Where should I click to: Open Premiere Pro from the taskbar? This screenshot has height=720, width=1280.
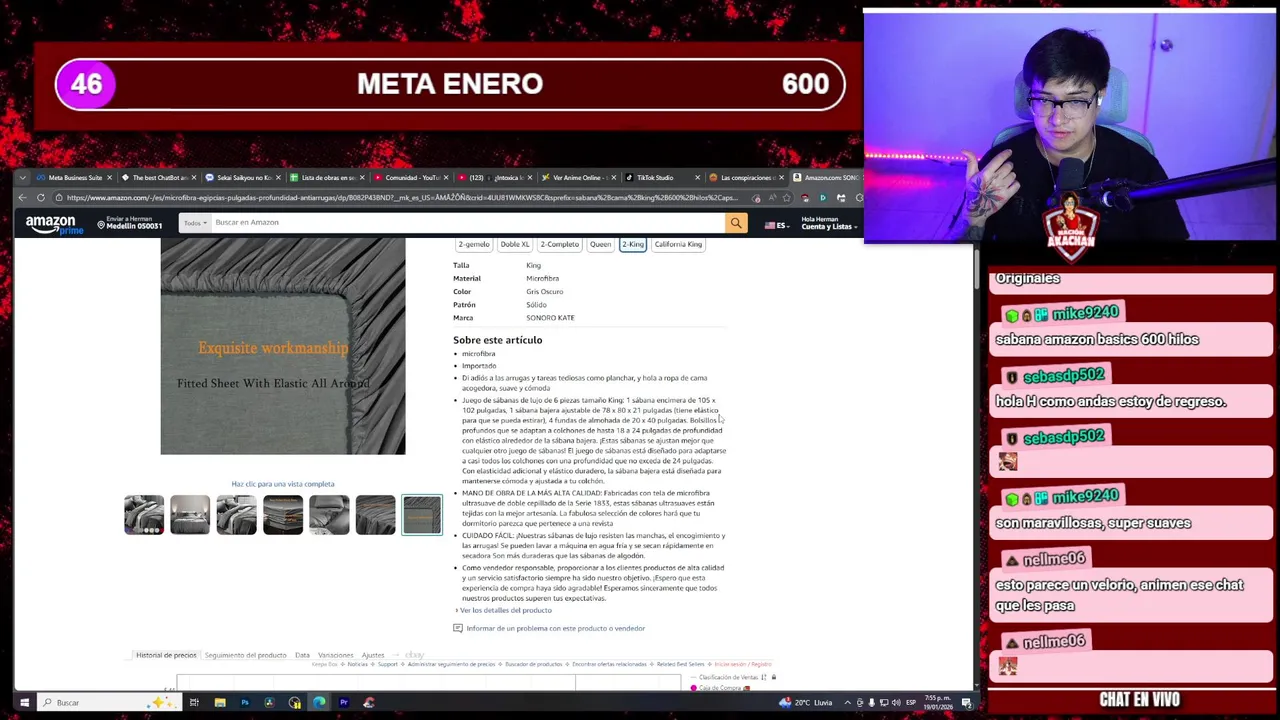[x=343, y=703]
